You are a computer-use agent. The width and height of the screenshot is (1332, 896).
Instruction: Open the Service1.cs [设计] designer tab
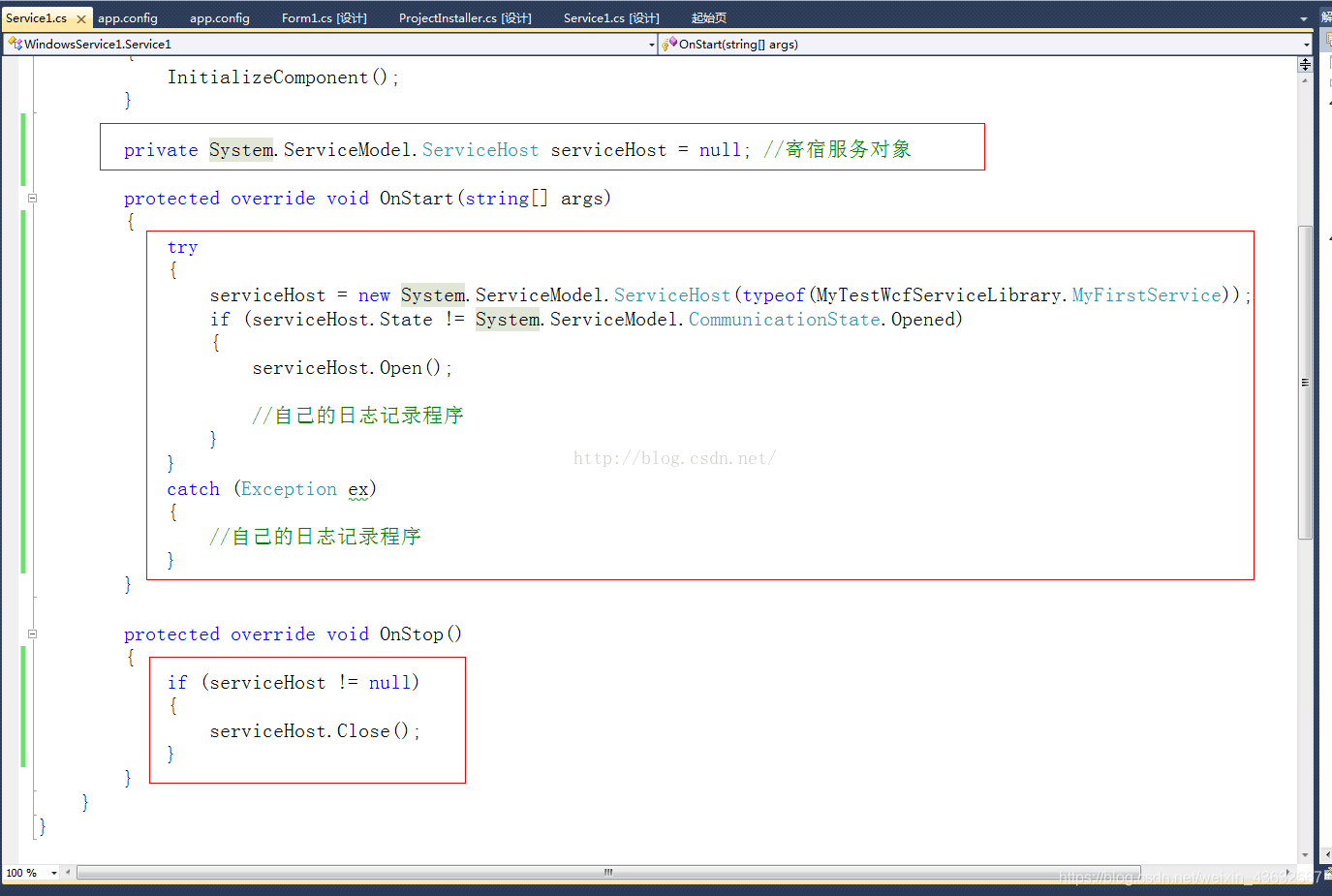coord(611,18)
